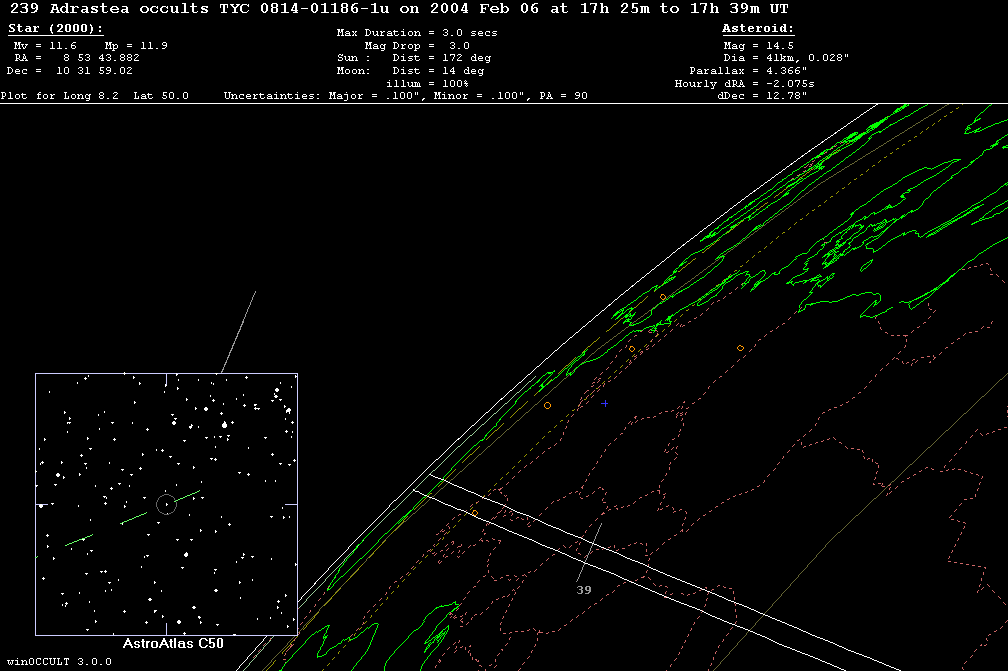Select the orange circle inside the white shadow path
The image size is (1008, 671).
point(474,513)
